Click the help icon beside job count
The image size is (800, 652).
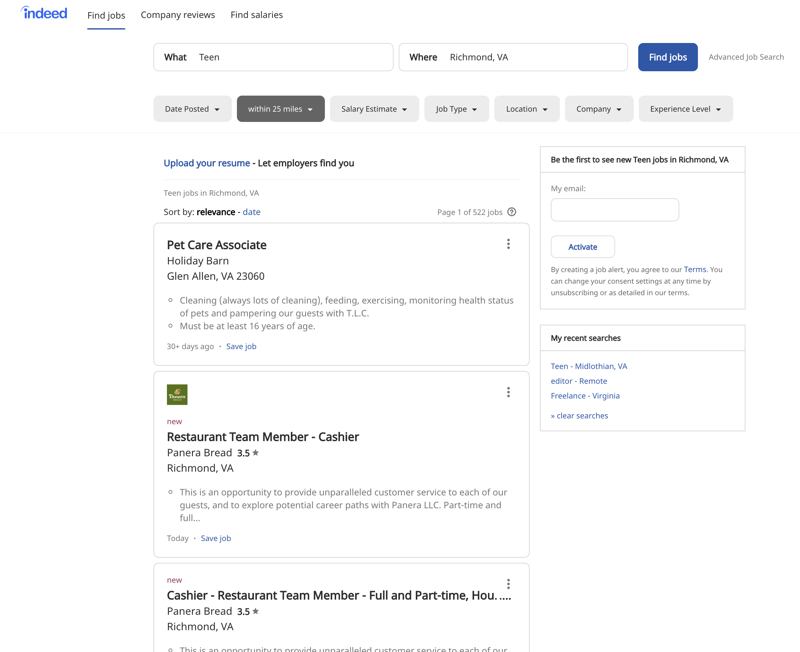512,212
